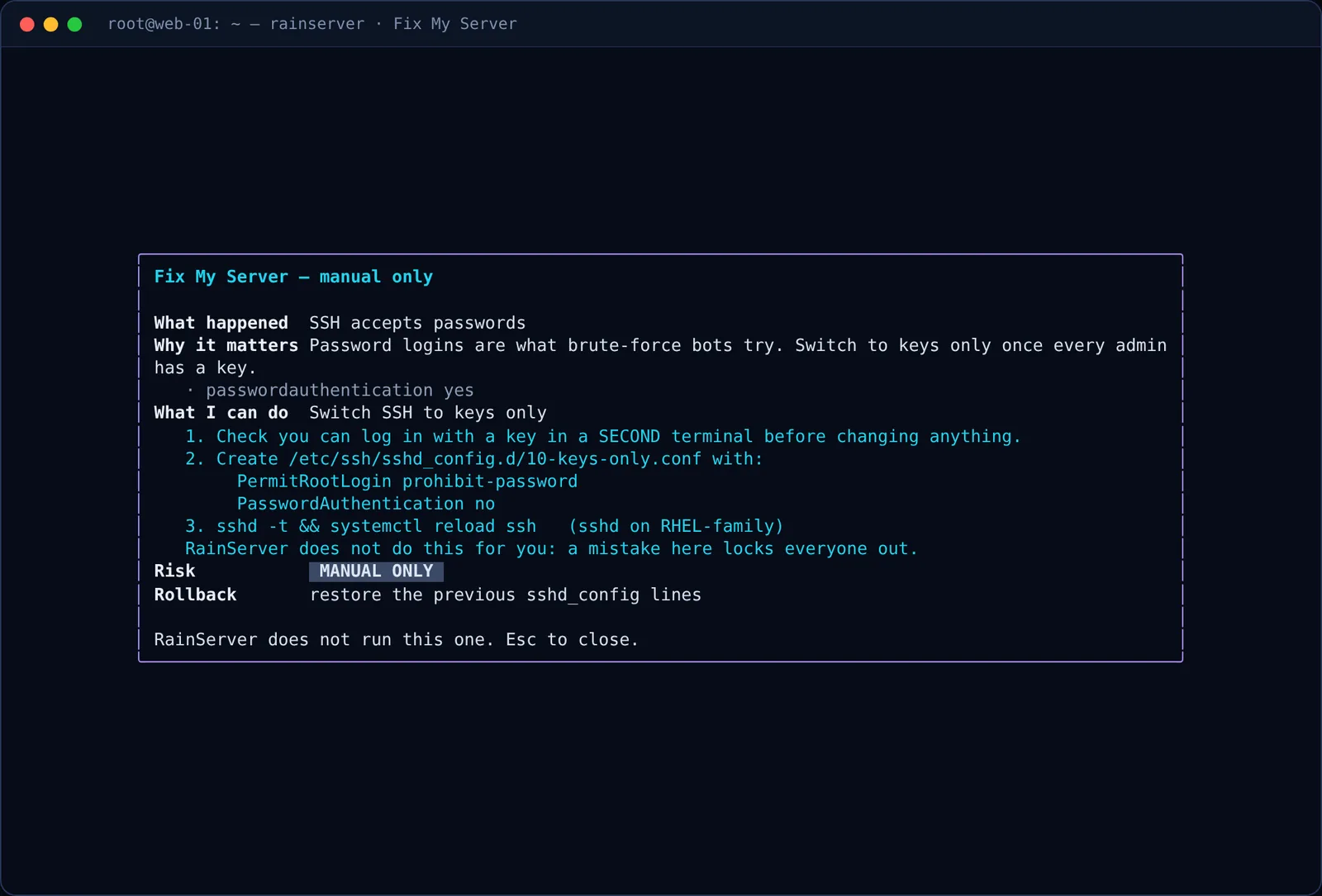
Task: Select the 'Rollback' label
Action: point(195,595)
